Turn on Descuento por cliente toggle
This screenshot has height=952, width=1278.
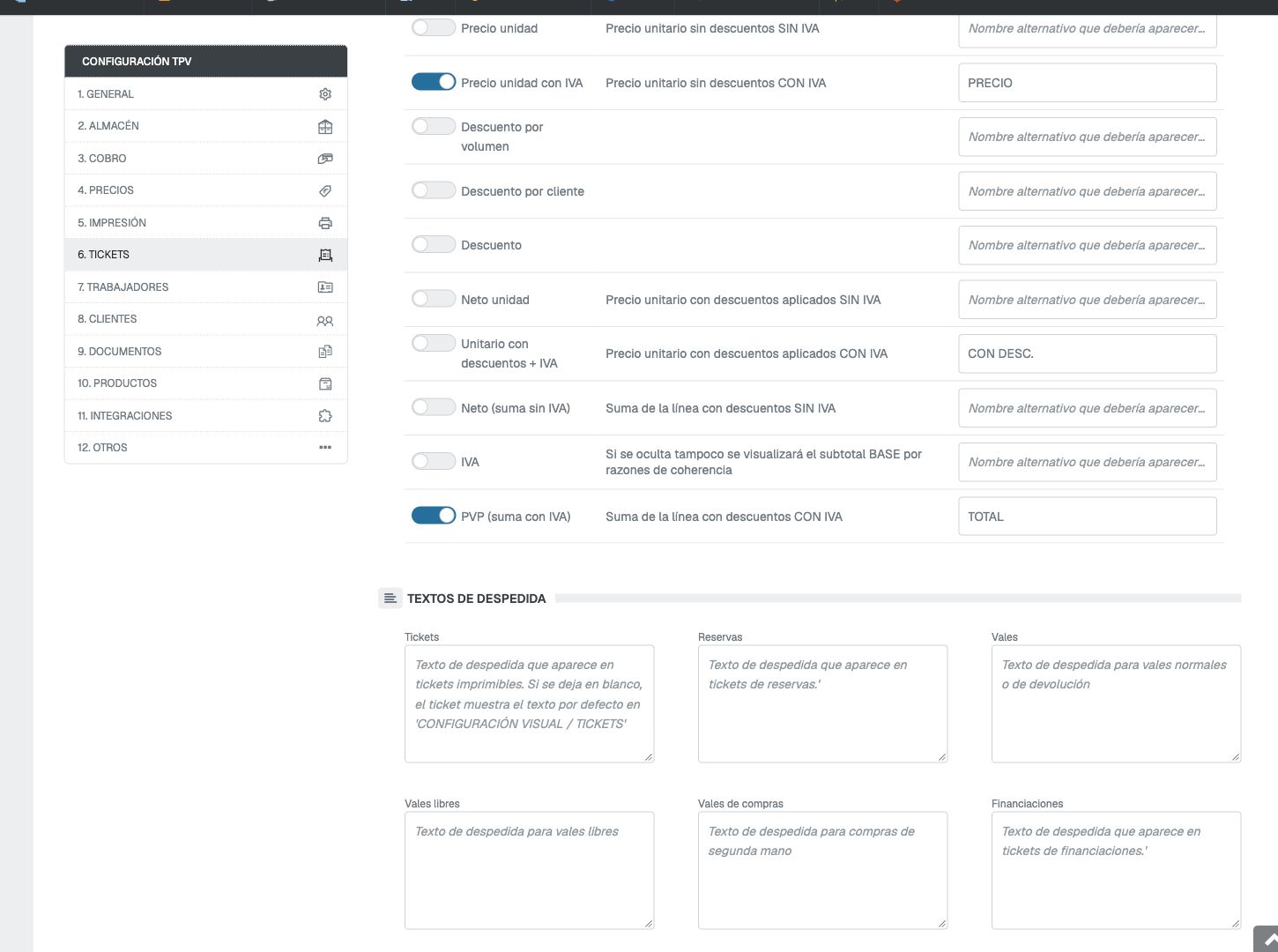pyautogui.click(x=434, y=190)
